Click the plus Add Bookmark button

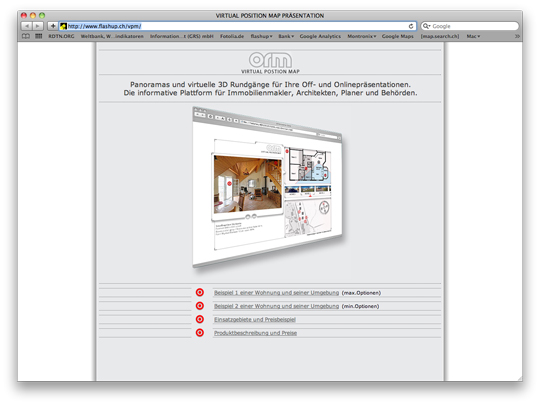click(x=53, y=26)
